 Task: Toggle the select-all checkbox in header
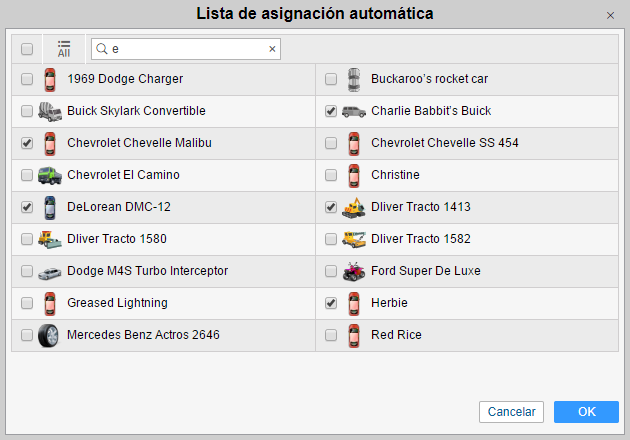(x=27, y=49)
